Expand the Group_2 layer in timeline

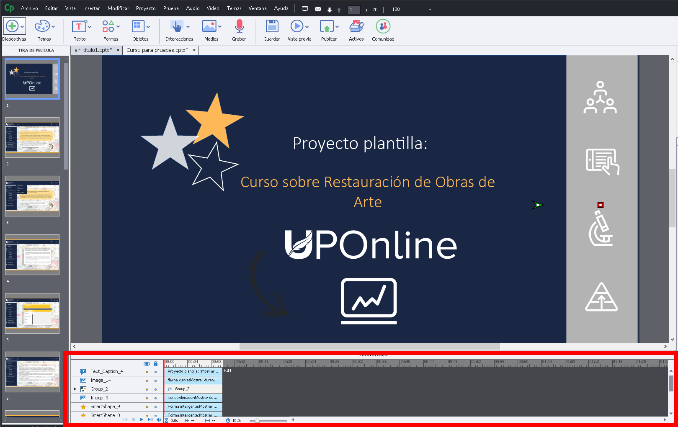point(74,389)
